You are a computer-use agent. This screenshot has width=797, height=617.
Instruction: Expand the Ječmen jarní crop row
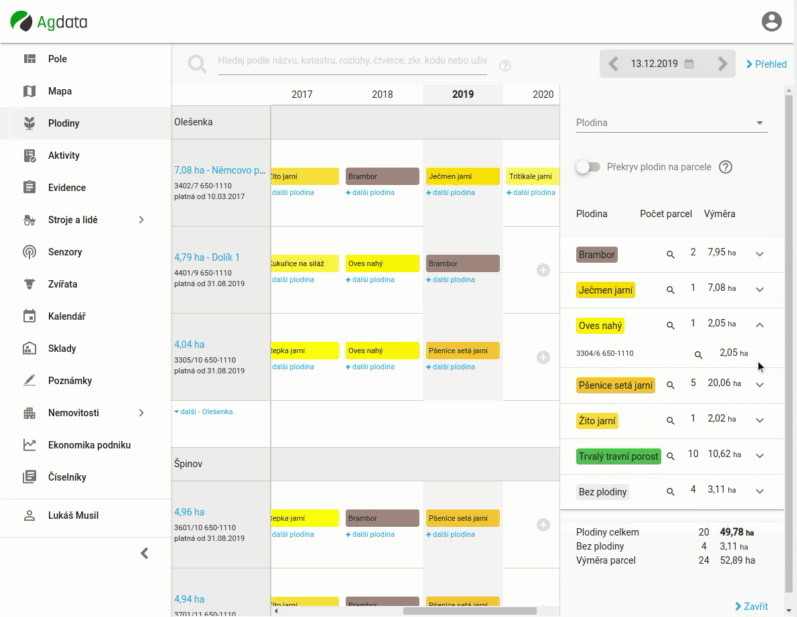click(759, 289)
